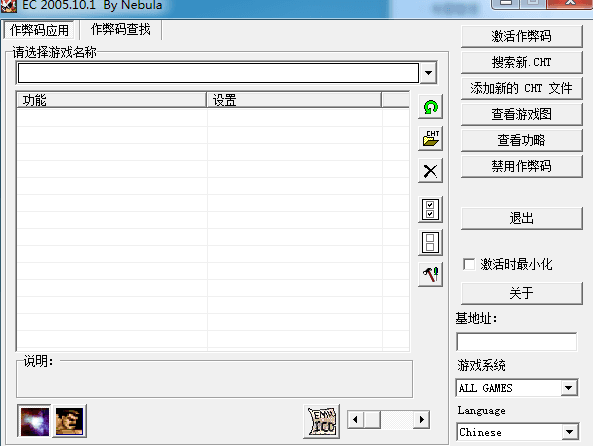Select the 作弊码应用 tab
Image resolution: width=593 pixels, height=446 pixels.
39,30
